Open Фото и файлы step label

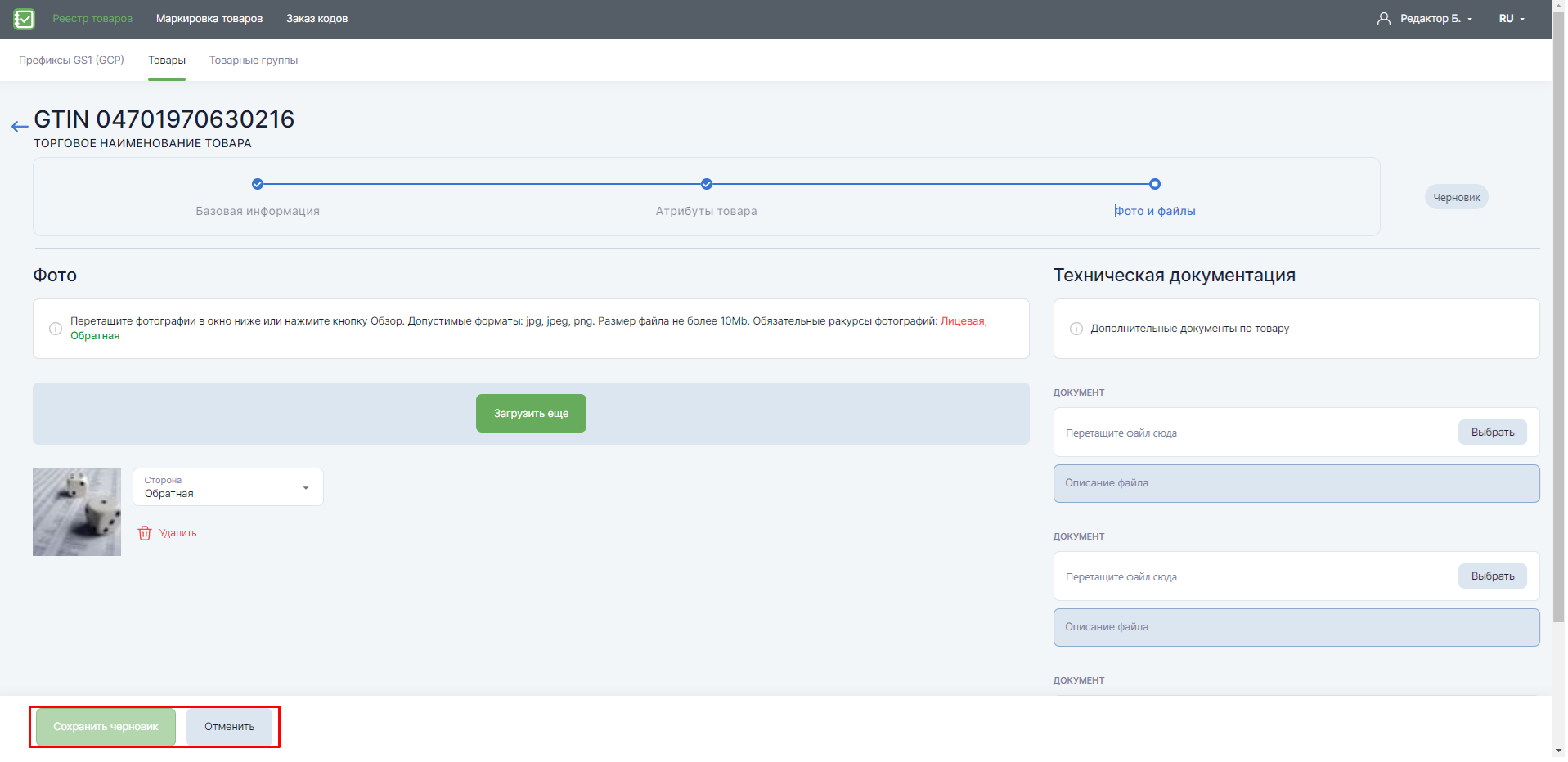(x=1155, y=211)
